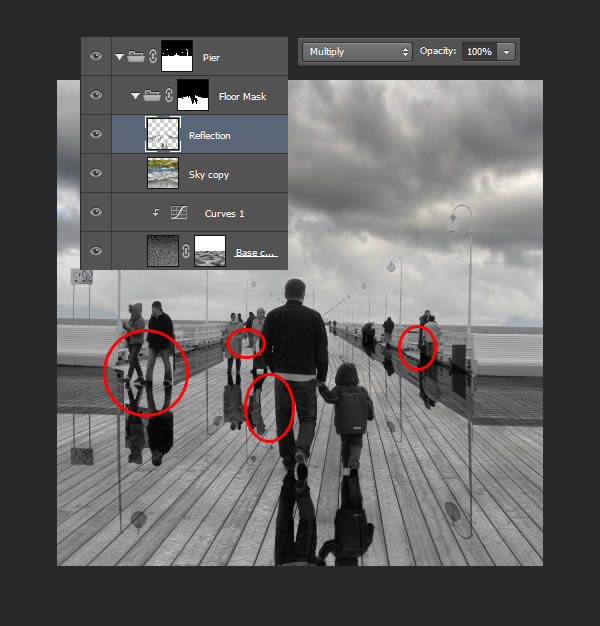The width and height of the screenshot is (600, 626).
Task: Click the Floor Mask folder icon
Action: (152, 96)
